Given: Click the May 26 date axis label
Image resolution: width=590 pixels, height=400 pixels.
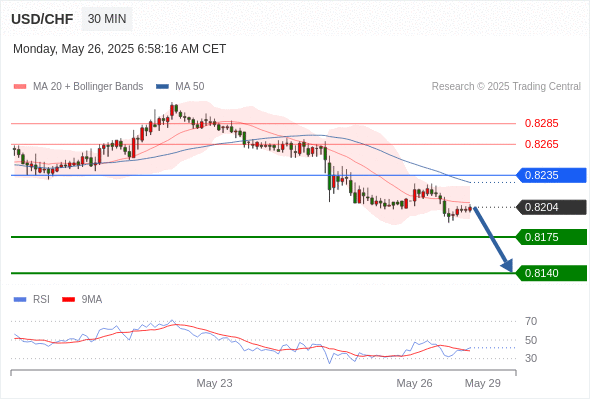Looking at the screenshot, I should [x=414, y=383].
